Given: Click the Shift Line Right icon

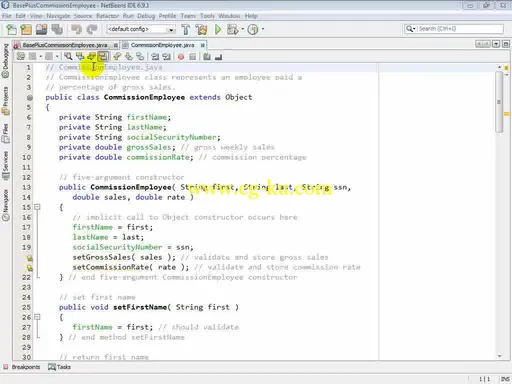Looking at the screenshot, I should 166,57.
